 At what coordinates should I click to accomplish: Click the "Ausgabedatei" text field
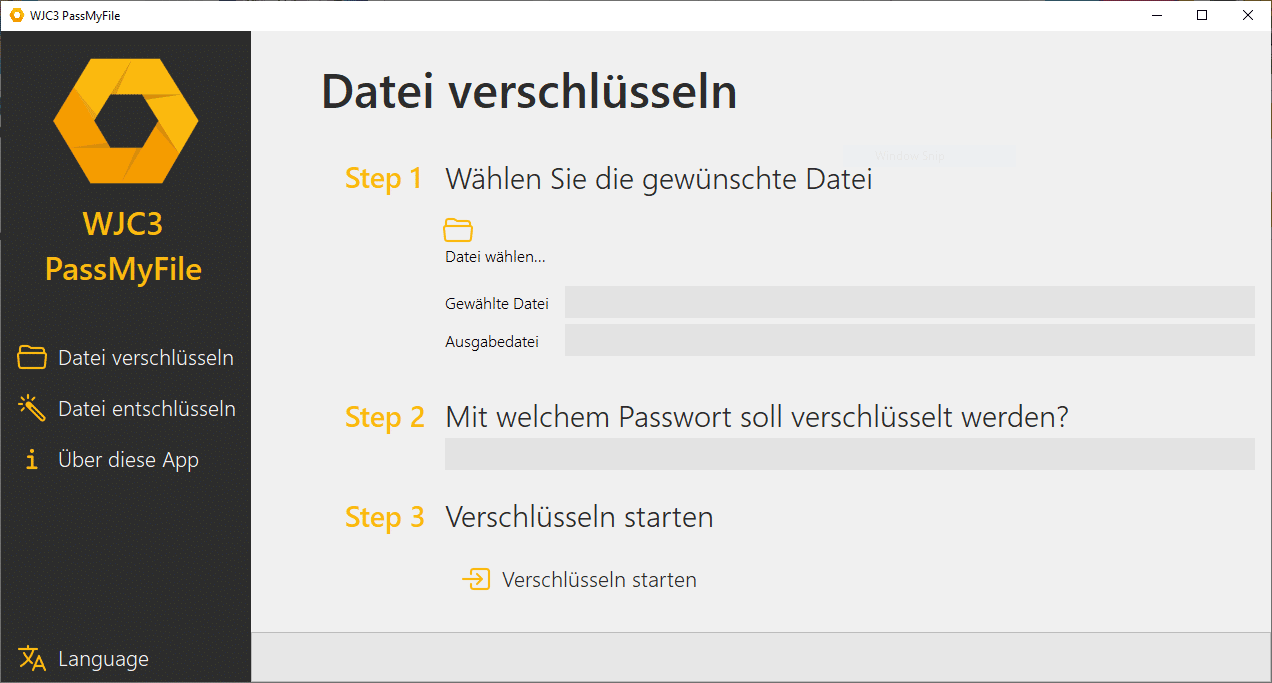910,340
